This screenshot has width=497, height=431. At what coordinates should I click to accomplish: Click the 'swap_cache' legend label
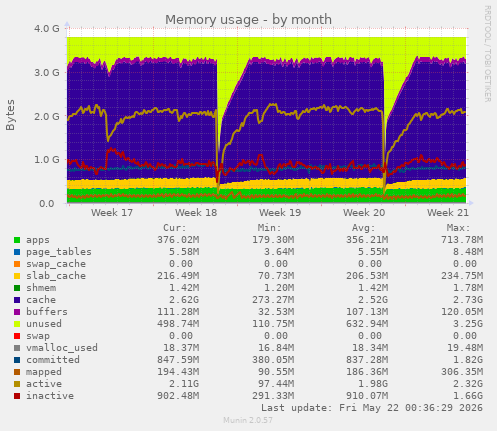click(x=56, y=264)
